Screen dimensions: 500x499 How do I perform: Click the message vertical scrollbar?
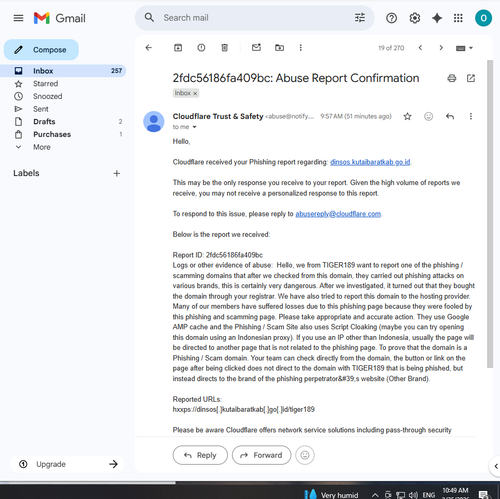click(x=490, y=213)
